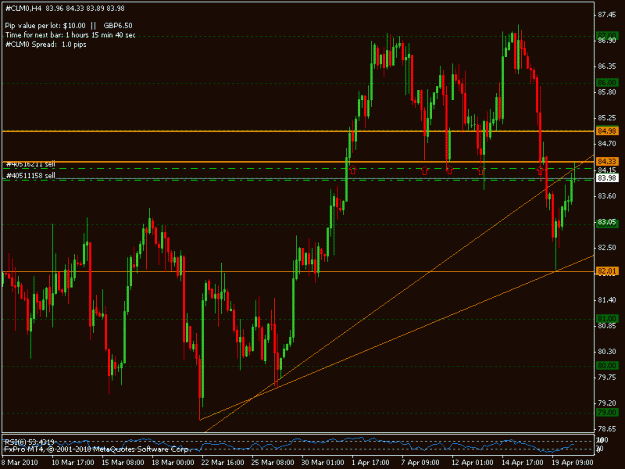Click the 81.40 price scale label
The height and width of the screenshot is (469, 625).
click(x=607, y=300)
